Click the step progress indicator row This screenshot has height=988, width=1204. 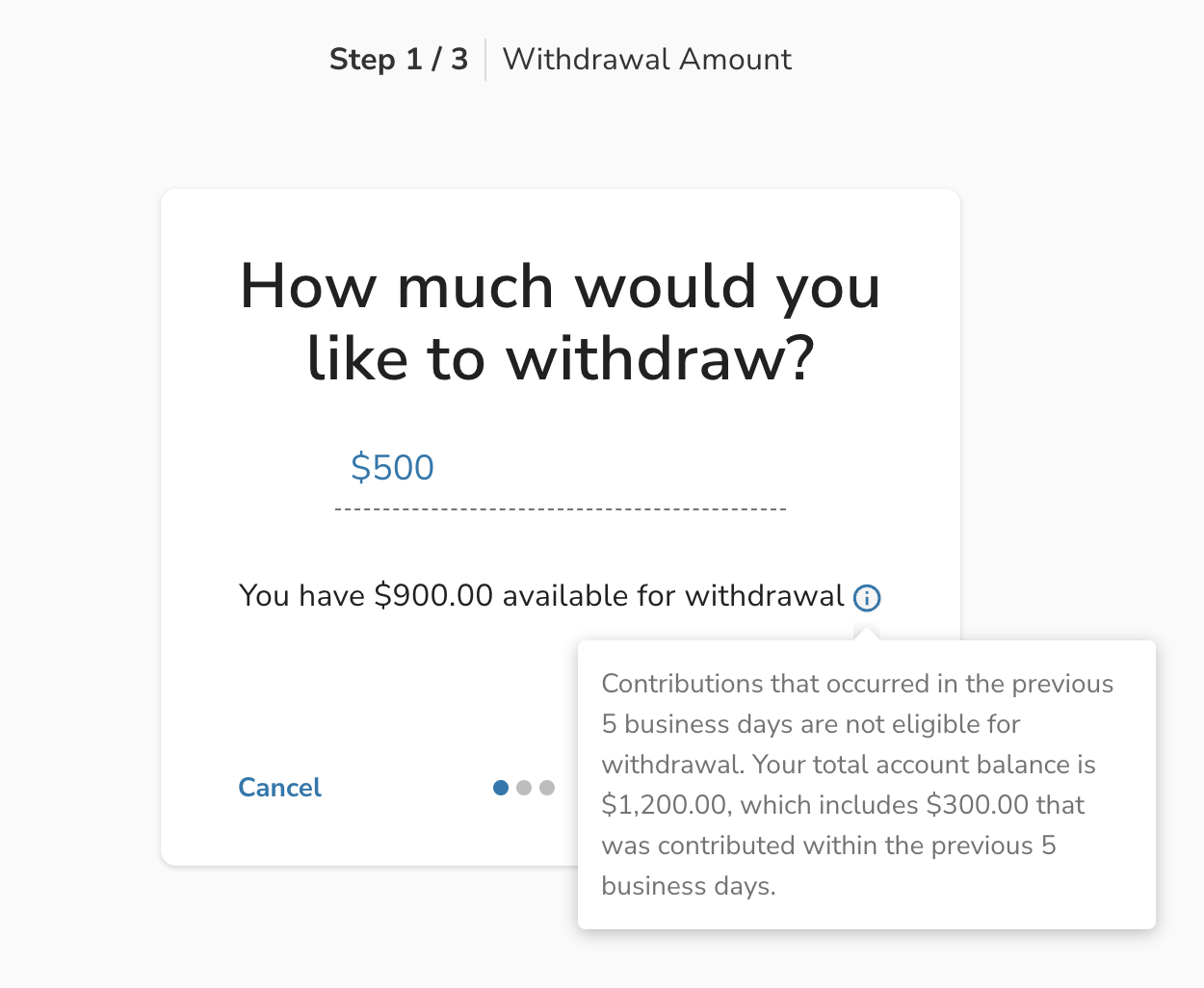click(524, 787)
